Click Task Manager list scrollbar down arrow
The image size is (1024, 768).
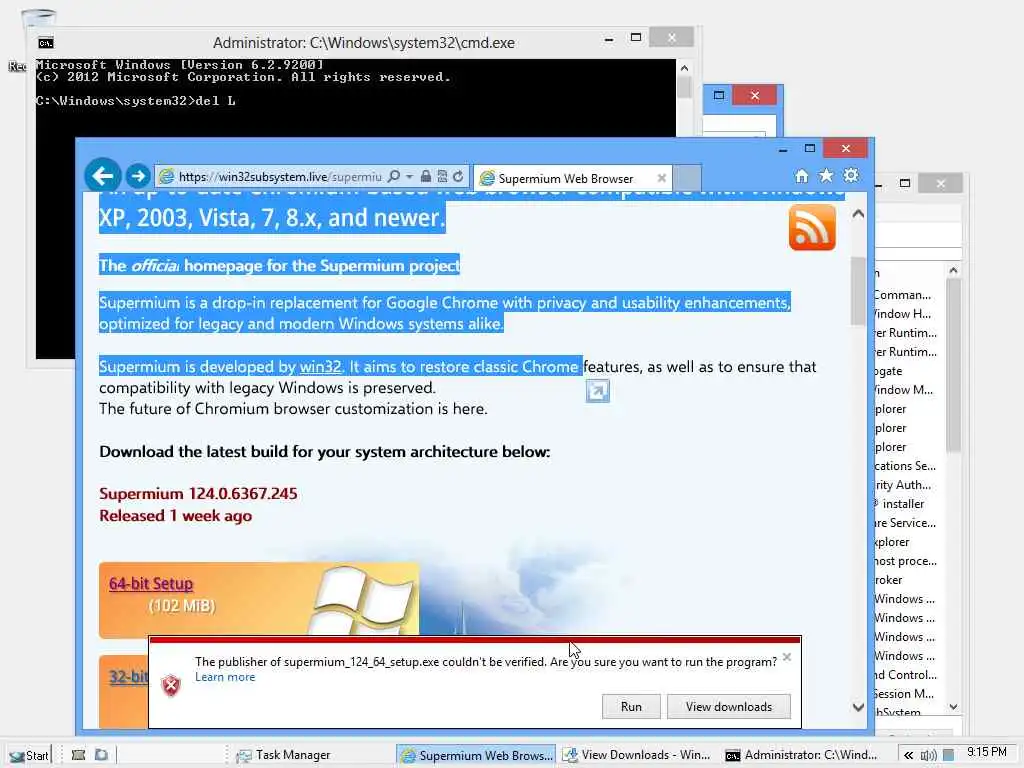click(953, 707)
